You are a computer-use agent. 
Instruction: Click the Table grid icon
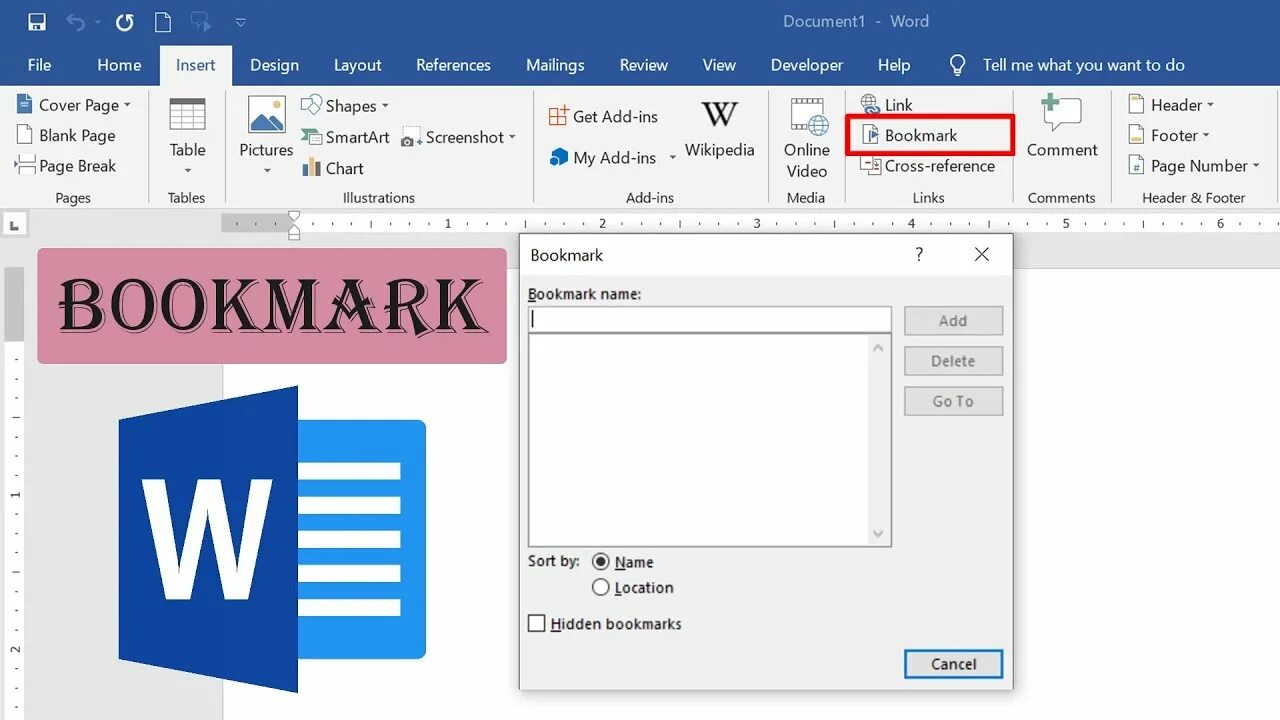click(187, 115)
